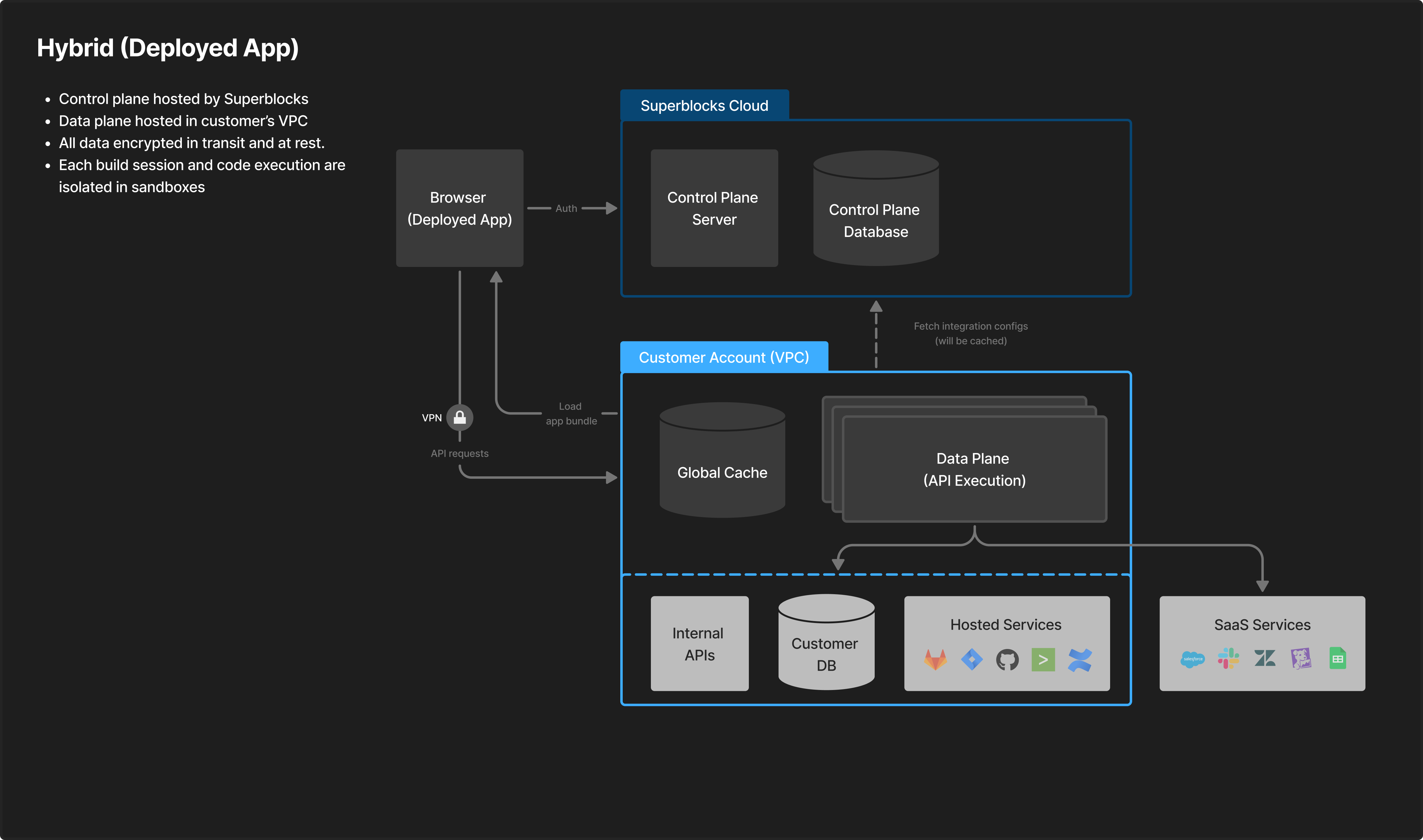Image resolution: width=1423 pixels, height=840 pixels.
Task: Select the Slack logo
Action: [1228, 659]
